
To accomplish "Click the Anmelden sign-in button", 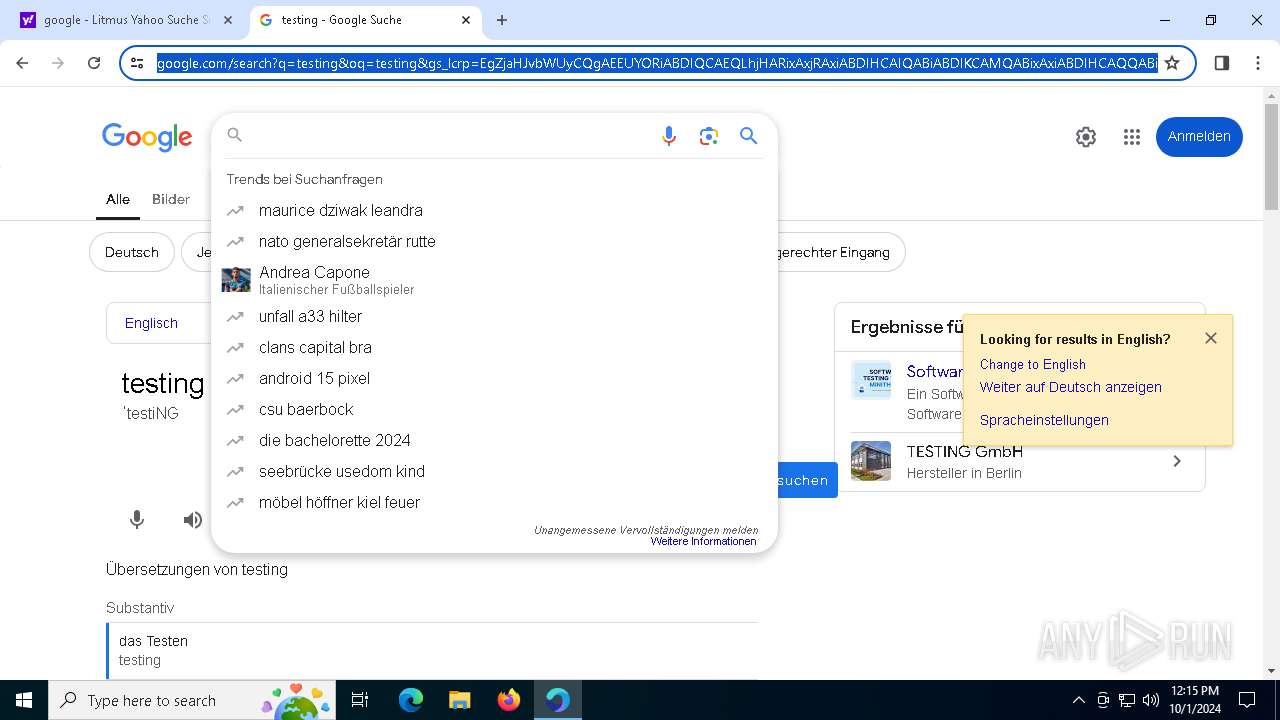I will pyautogui.click(x=1199, y=137).
